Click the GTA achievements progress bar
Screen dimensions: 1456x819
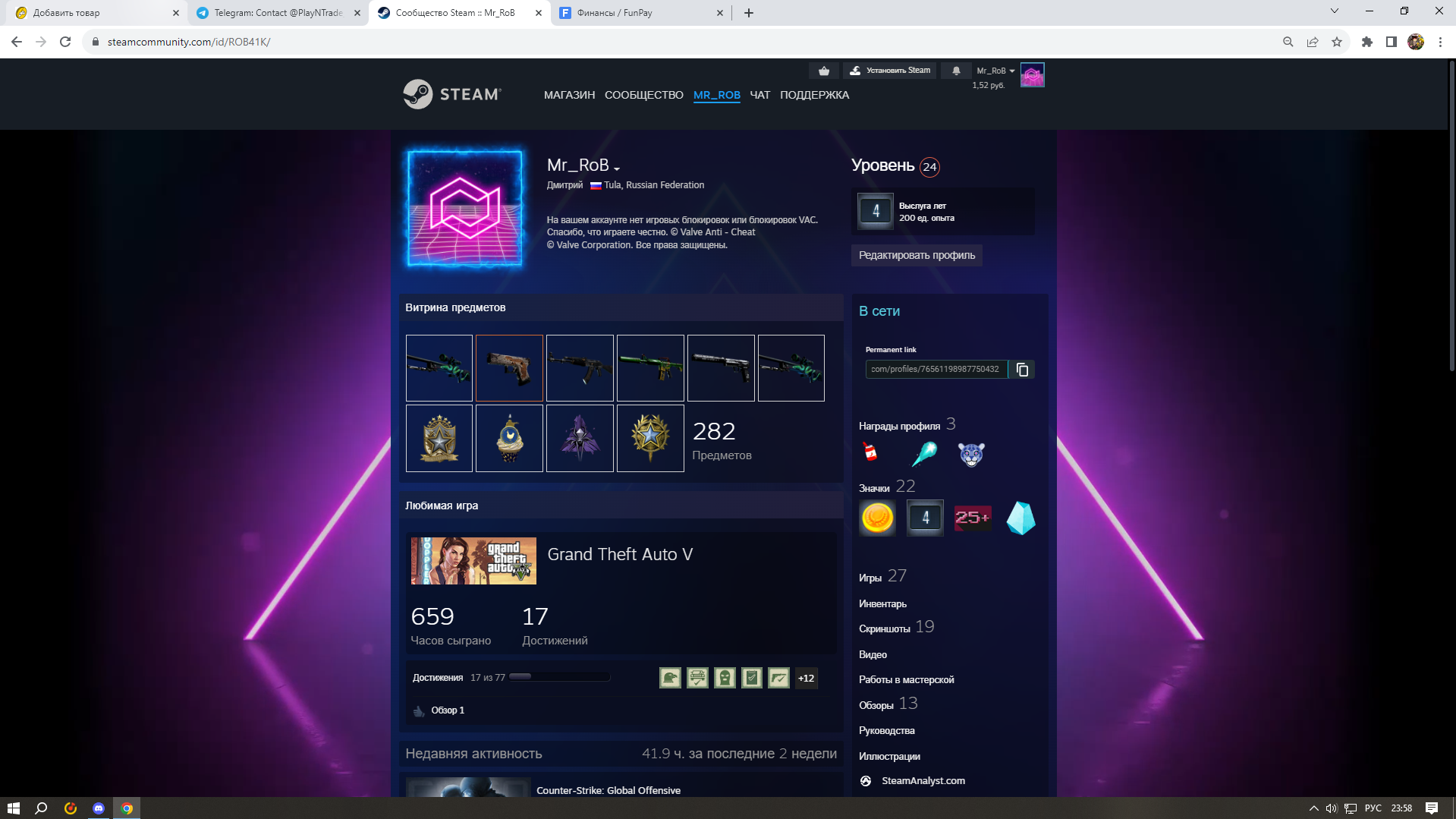[x=560, y=677]
